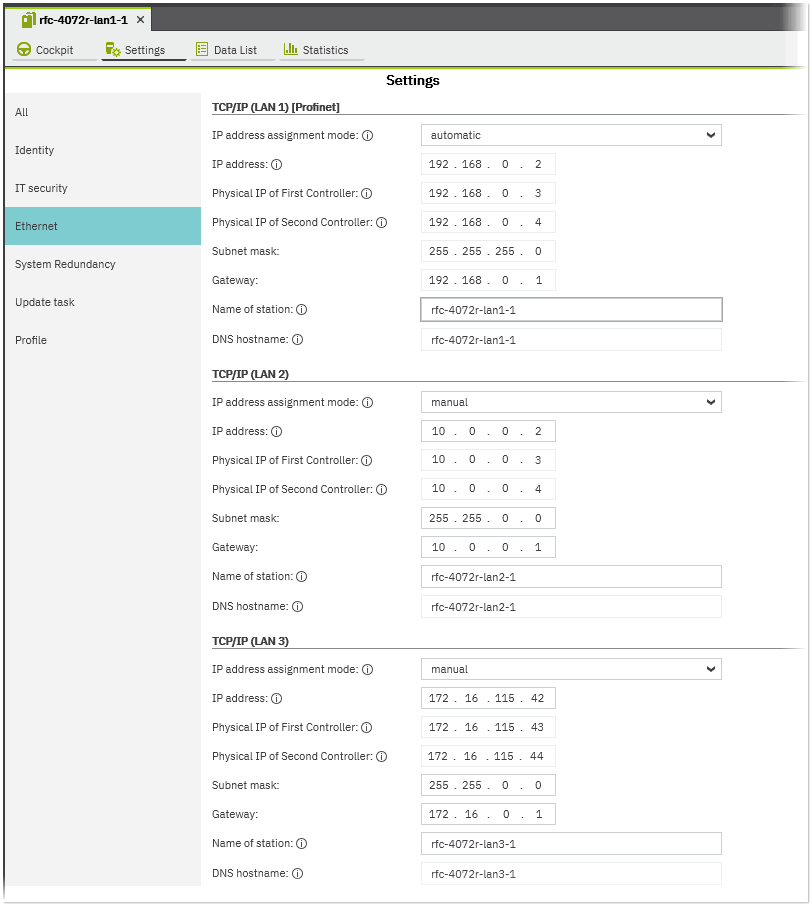Show info for LAN 1 IP address
This screenshot has width=812, height=906.
(x=277, y=165)
